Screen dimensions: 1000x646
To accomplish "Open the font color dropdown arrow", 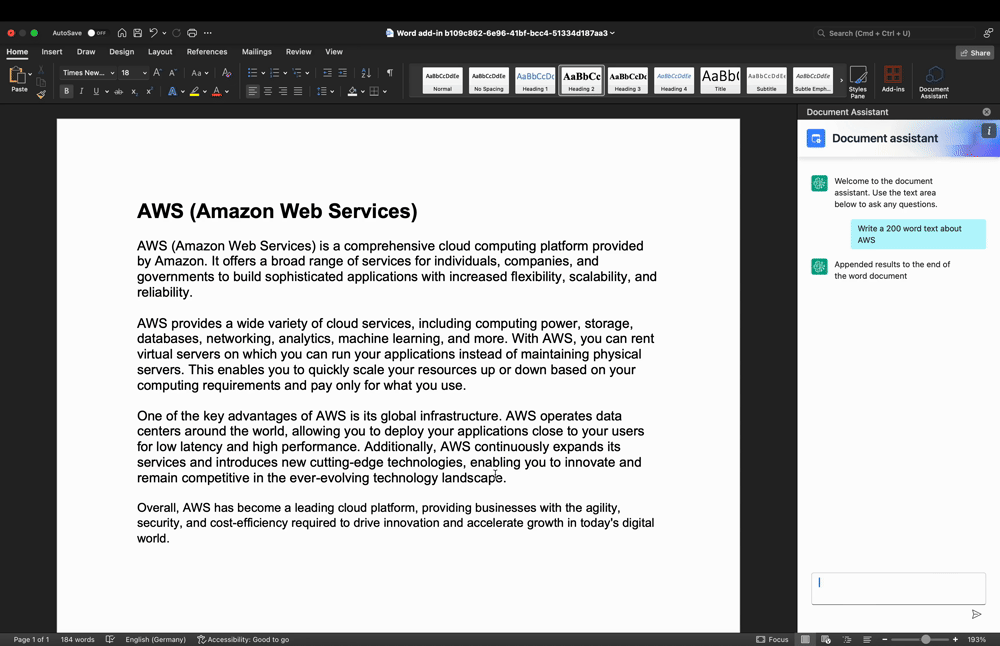I will click(x=227, y=92).
